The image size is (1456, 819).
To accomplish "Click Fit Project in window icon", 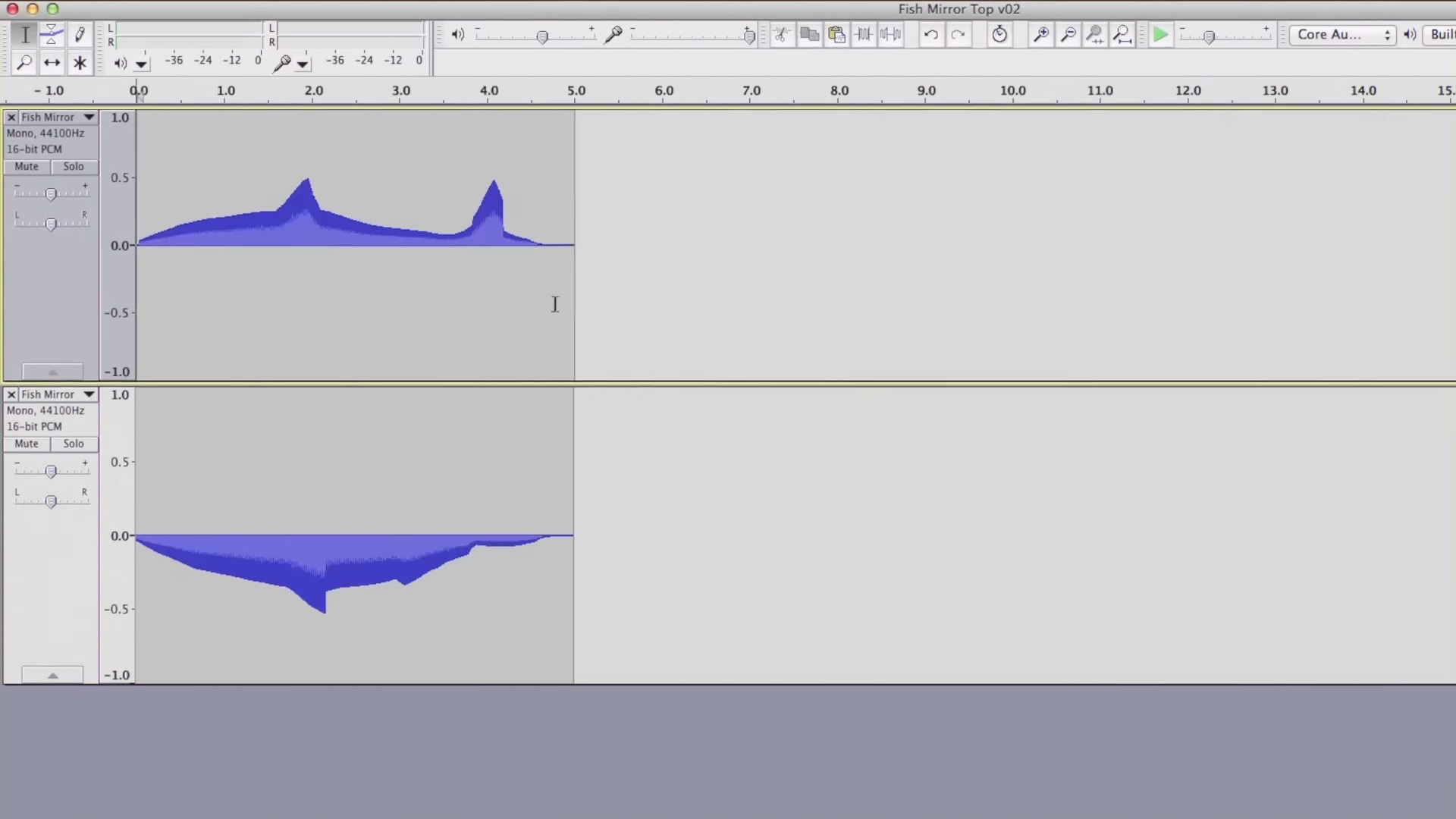I will pyautogui.click(x=1122, y=35).
